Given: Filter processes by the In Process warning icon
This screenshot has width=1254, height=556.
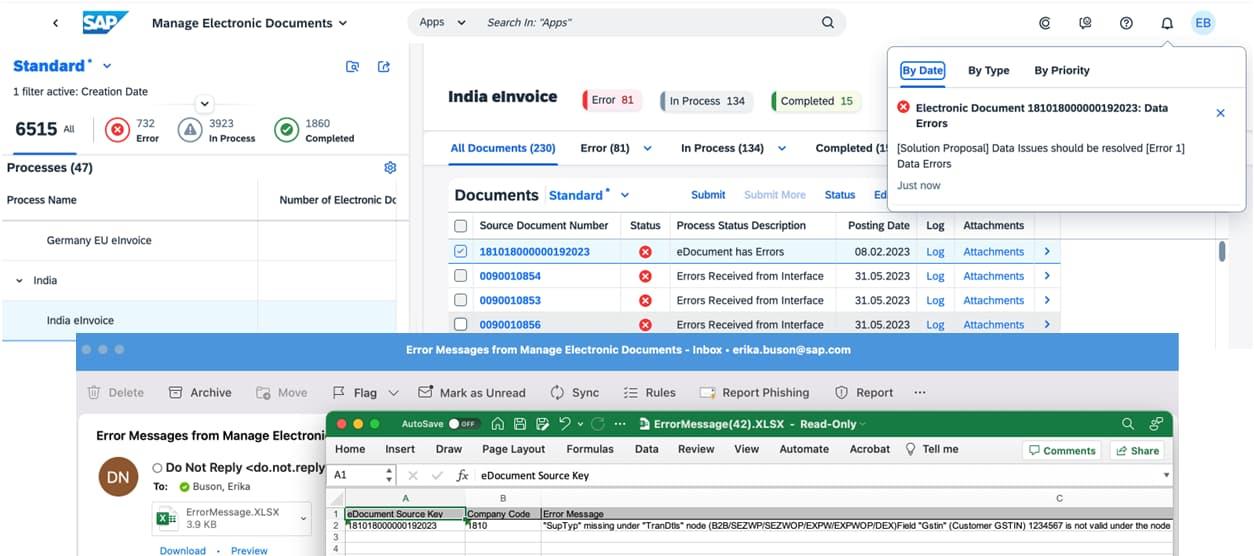Looking at the screenshot, I should coord(190,130).
